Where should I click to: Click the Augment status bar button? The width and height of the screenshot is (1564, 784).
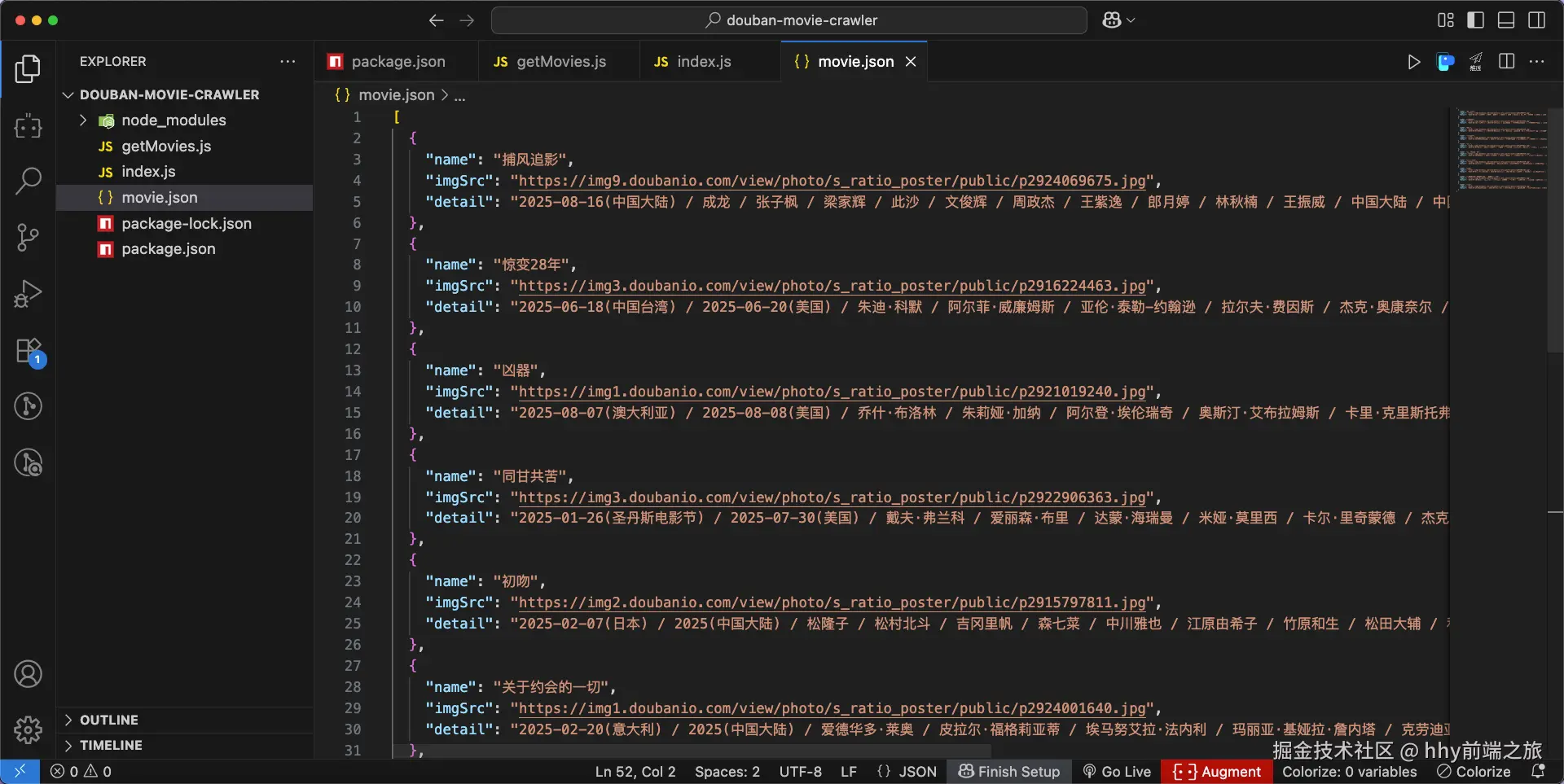click(1217, 771)
